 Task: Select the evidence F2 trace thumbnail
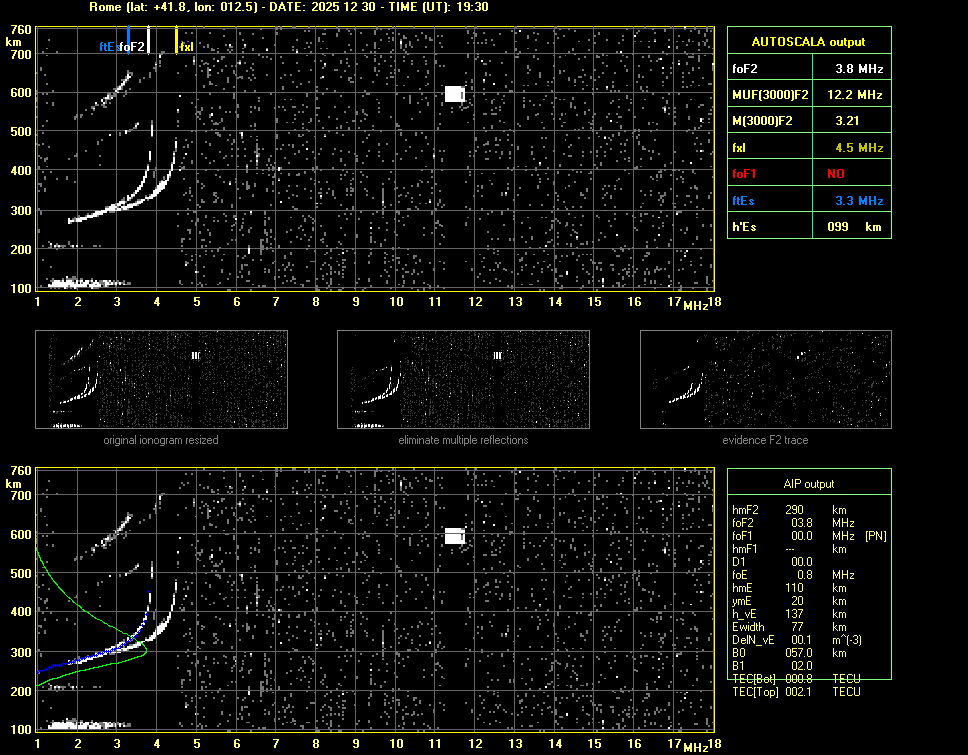point(765,380)
